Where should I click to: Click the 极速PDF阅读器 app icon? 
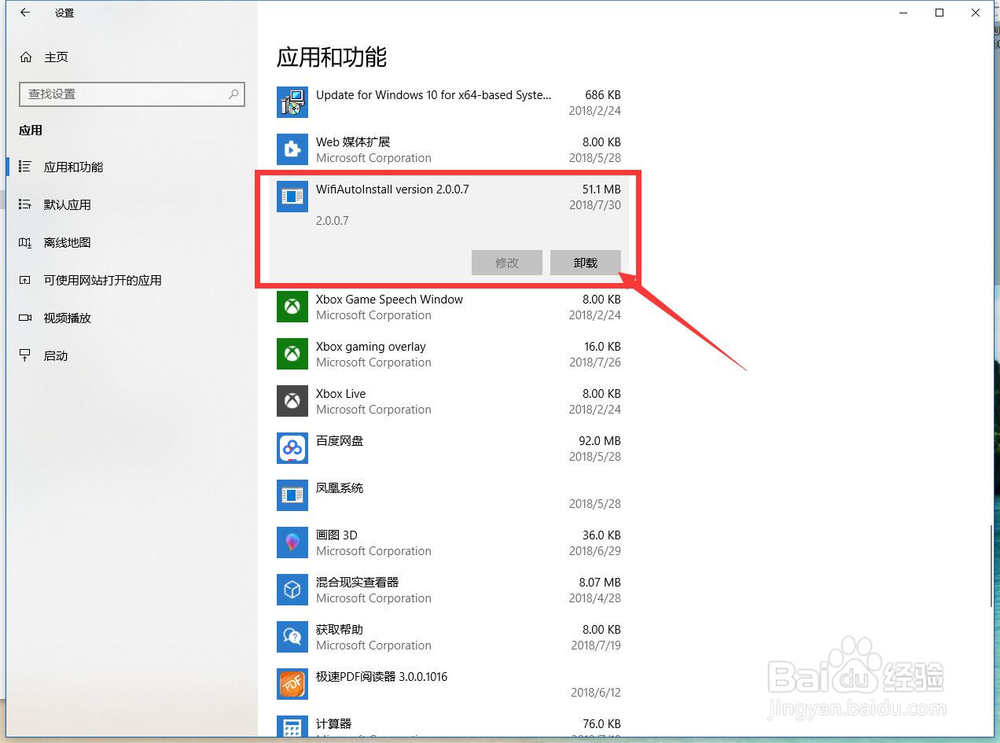coord(292,684)
